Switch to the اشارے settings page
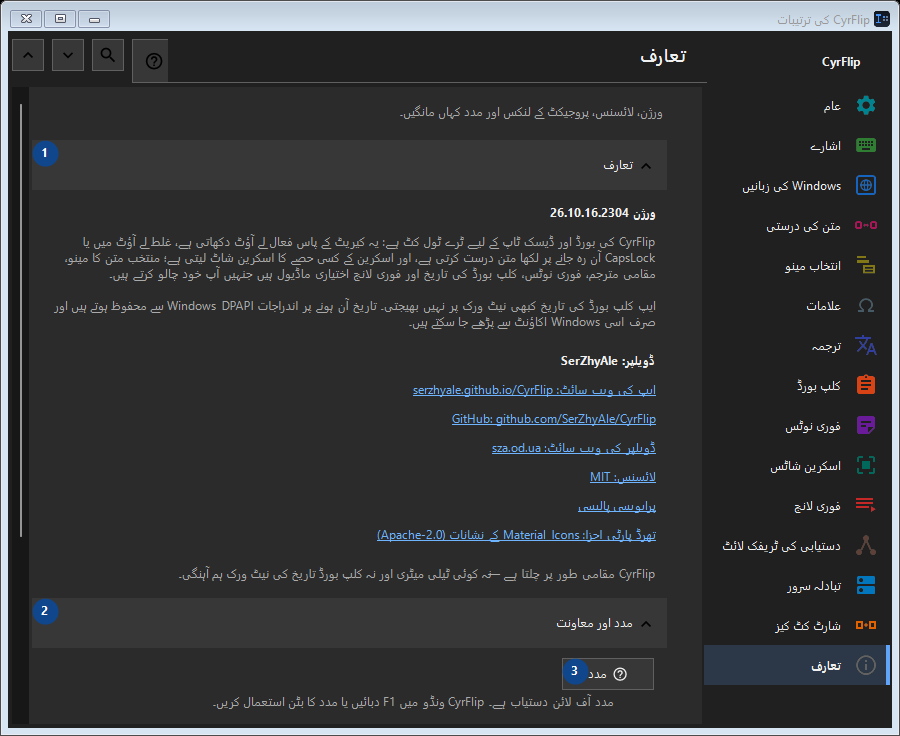 (825, 146)
